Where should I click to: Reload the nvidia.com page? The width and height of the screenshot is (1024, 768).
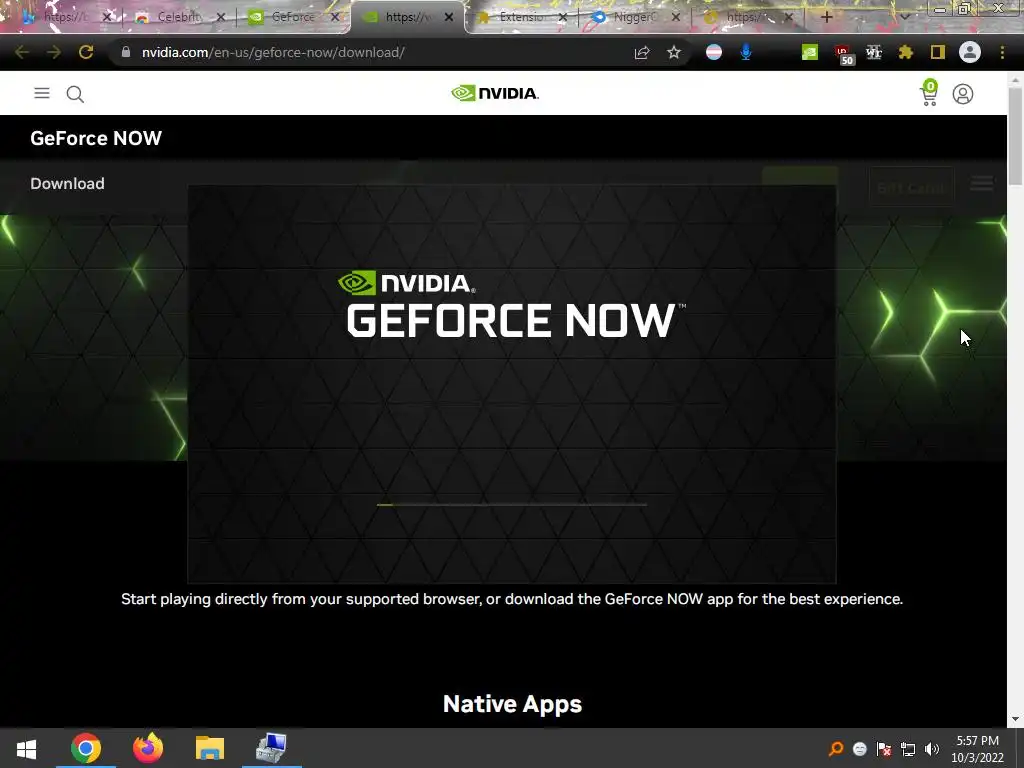click(x=86, y=52)
